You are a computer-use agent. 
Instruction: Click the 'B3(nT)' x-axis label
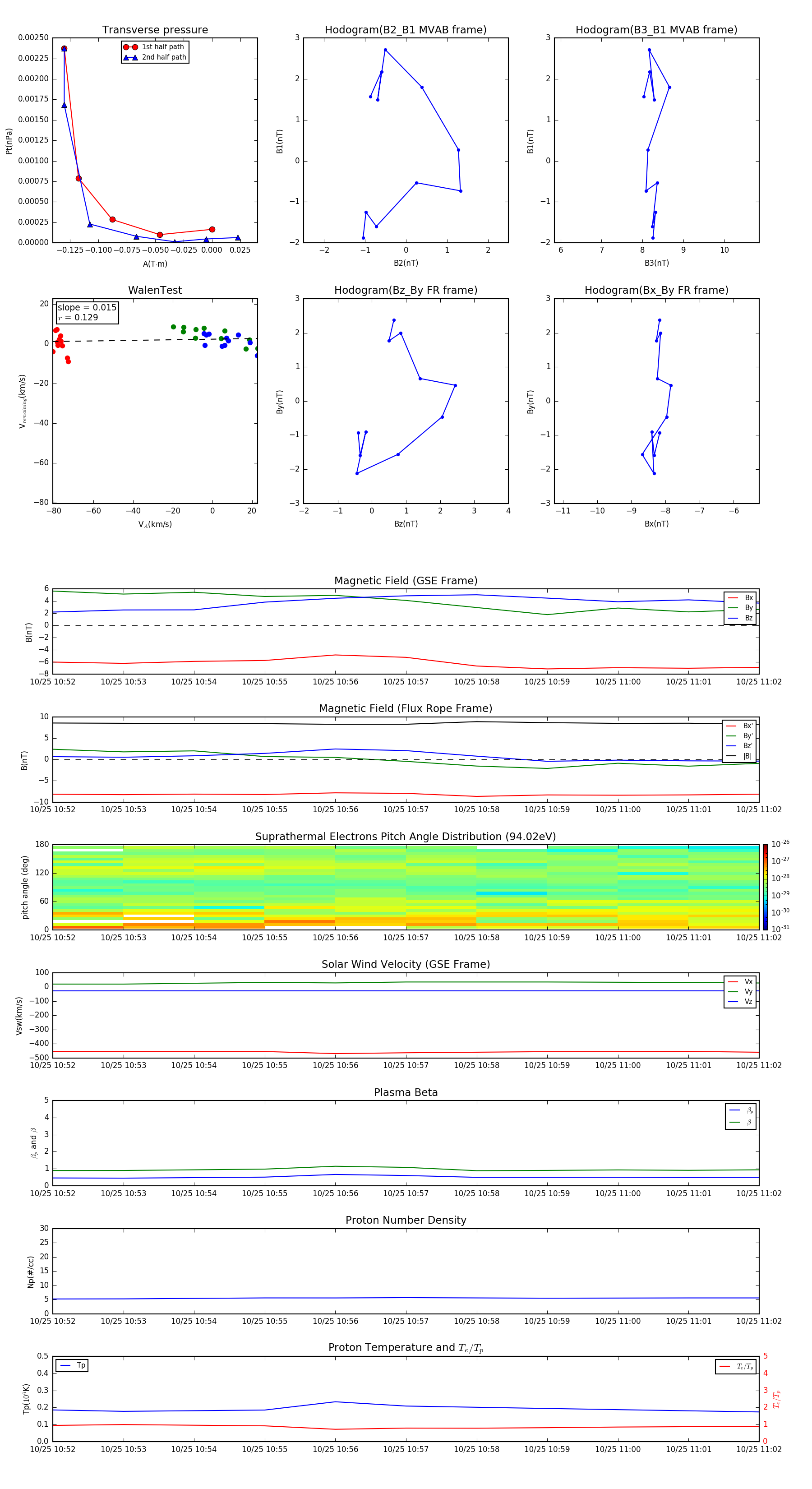[656, 263]
